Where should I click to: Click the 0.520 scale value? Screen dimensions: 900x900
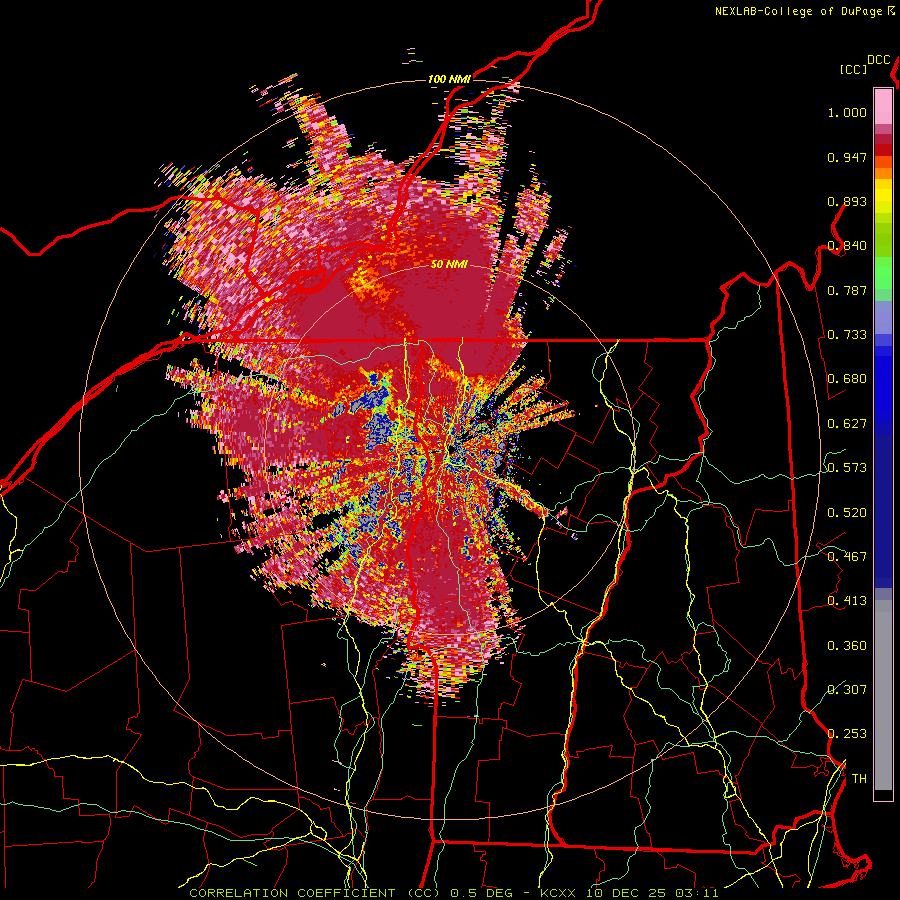coord(847,513)
